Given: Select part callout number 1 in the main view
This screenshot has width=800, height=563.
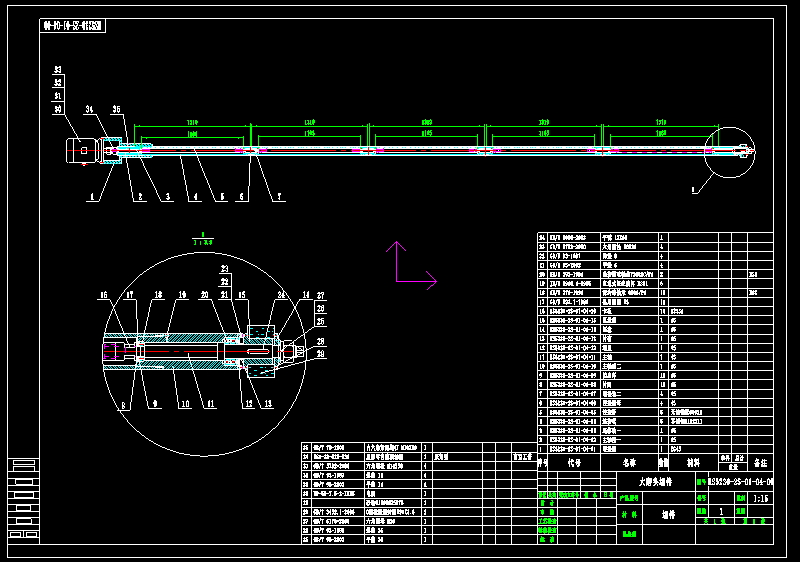Looking at the screenshot, I should 92,197.
